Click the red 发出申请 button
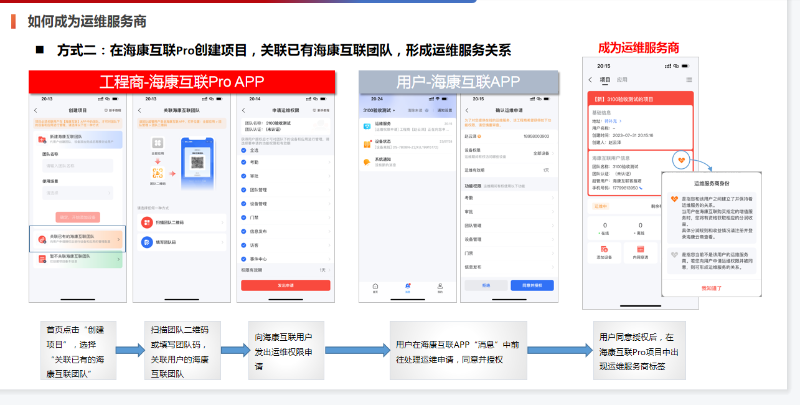 [286, 286]
